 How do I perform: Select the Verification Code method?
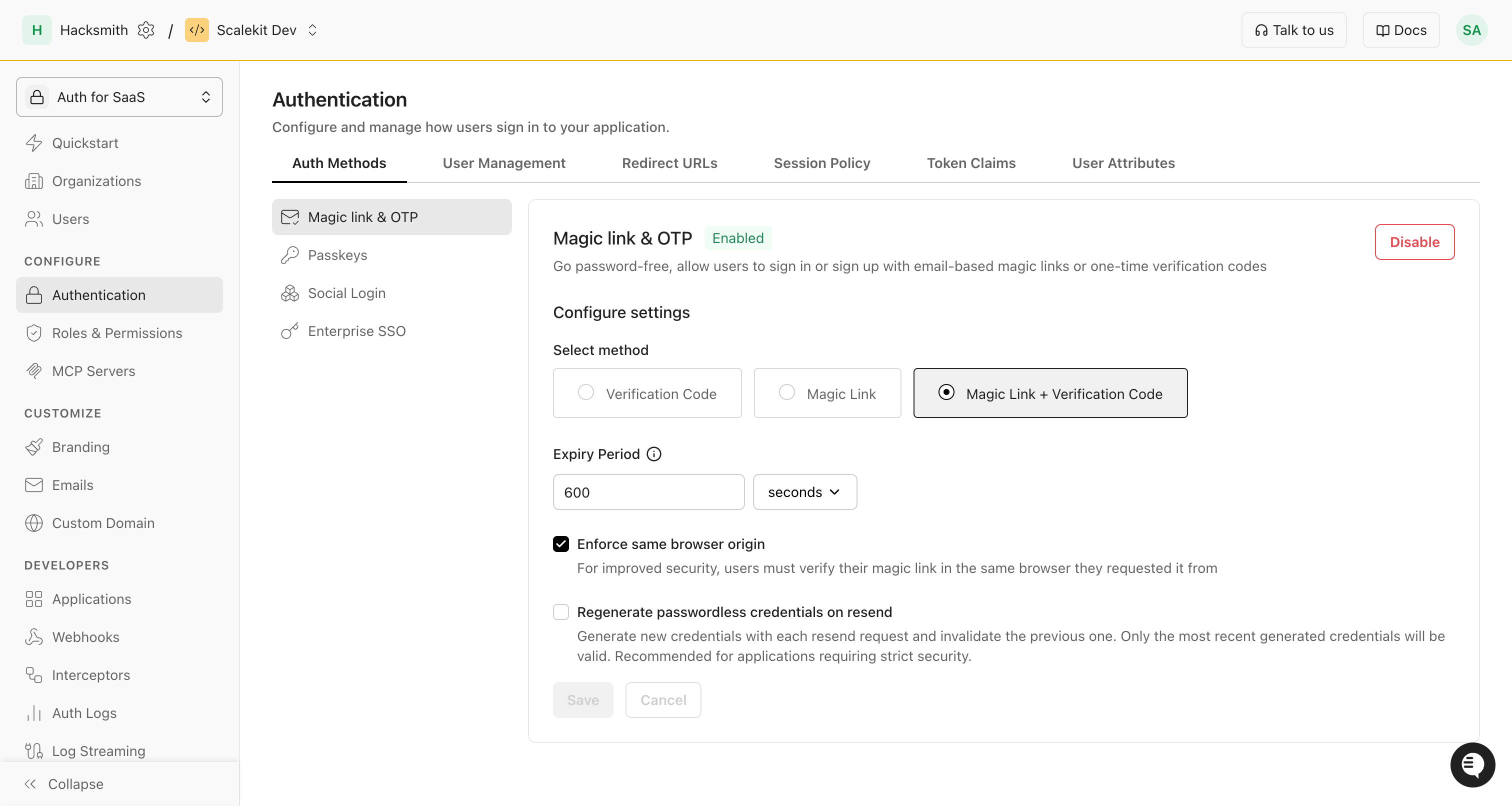647,392
